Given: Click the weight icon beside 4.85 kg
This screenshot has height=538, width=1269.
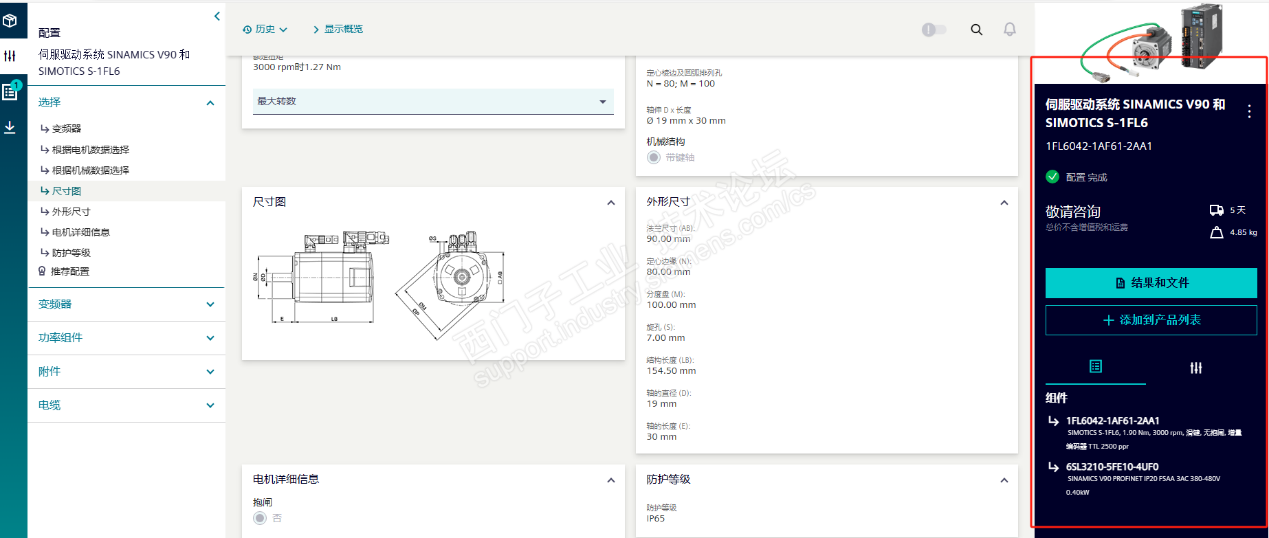Looking at the screenshot, I should pyautogui.click(x=1216, y=232).
